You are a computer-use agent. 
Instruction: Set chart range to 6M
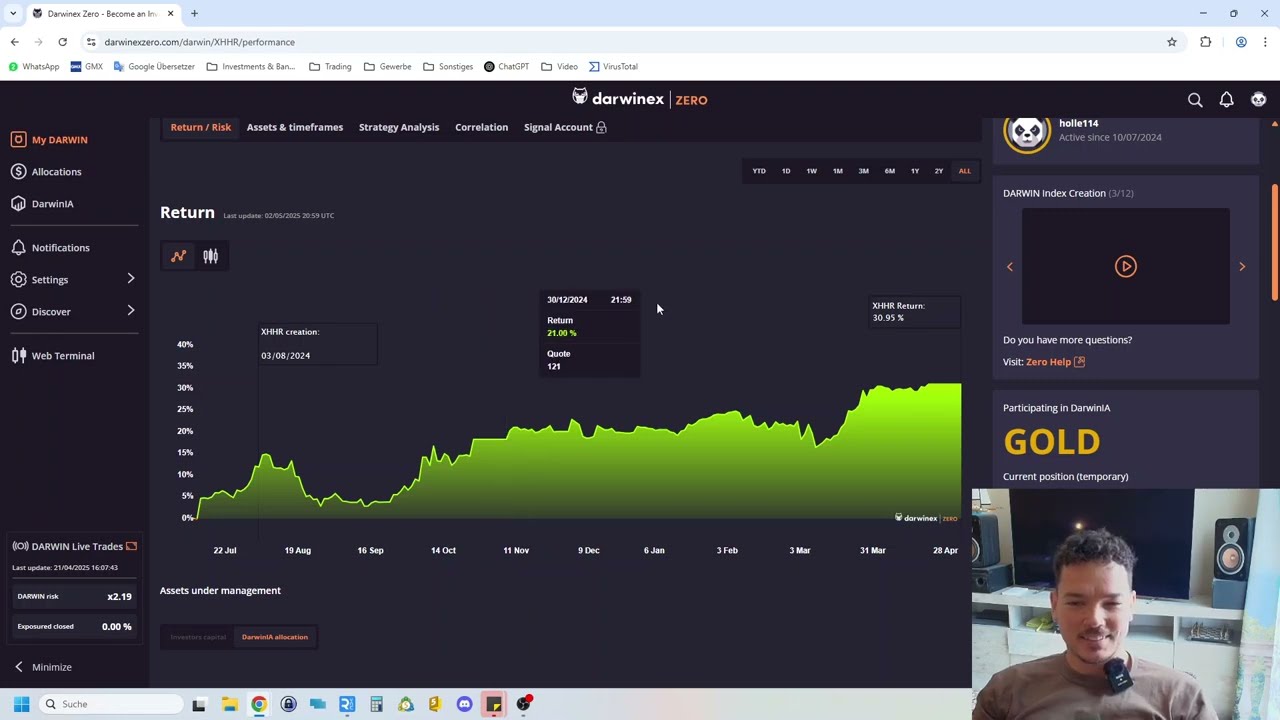tap(890, 171)
